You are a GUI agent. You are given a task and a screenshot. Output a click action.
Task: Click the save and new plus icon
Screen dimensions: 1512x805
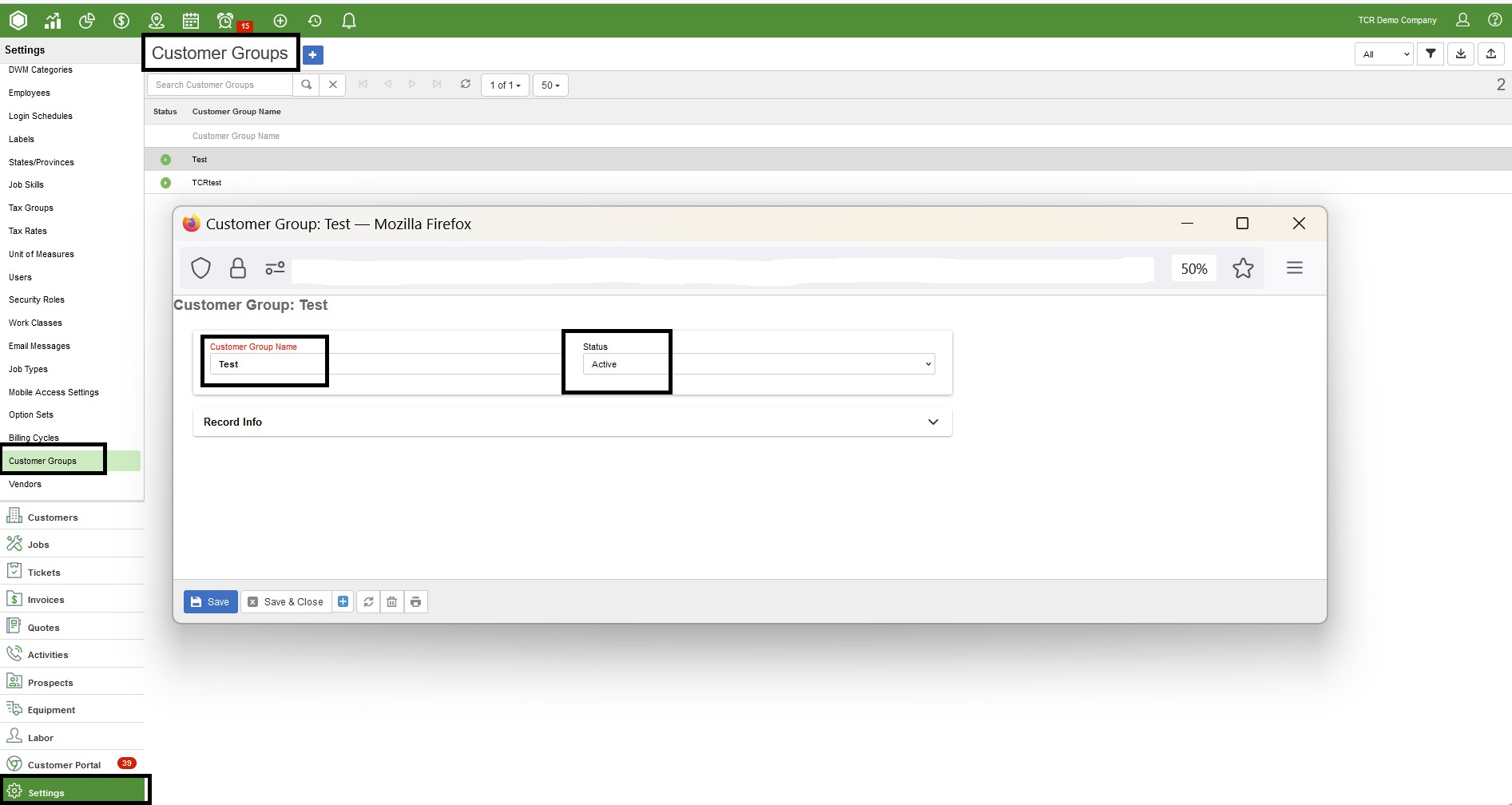(x=343, y=602)
